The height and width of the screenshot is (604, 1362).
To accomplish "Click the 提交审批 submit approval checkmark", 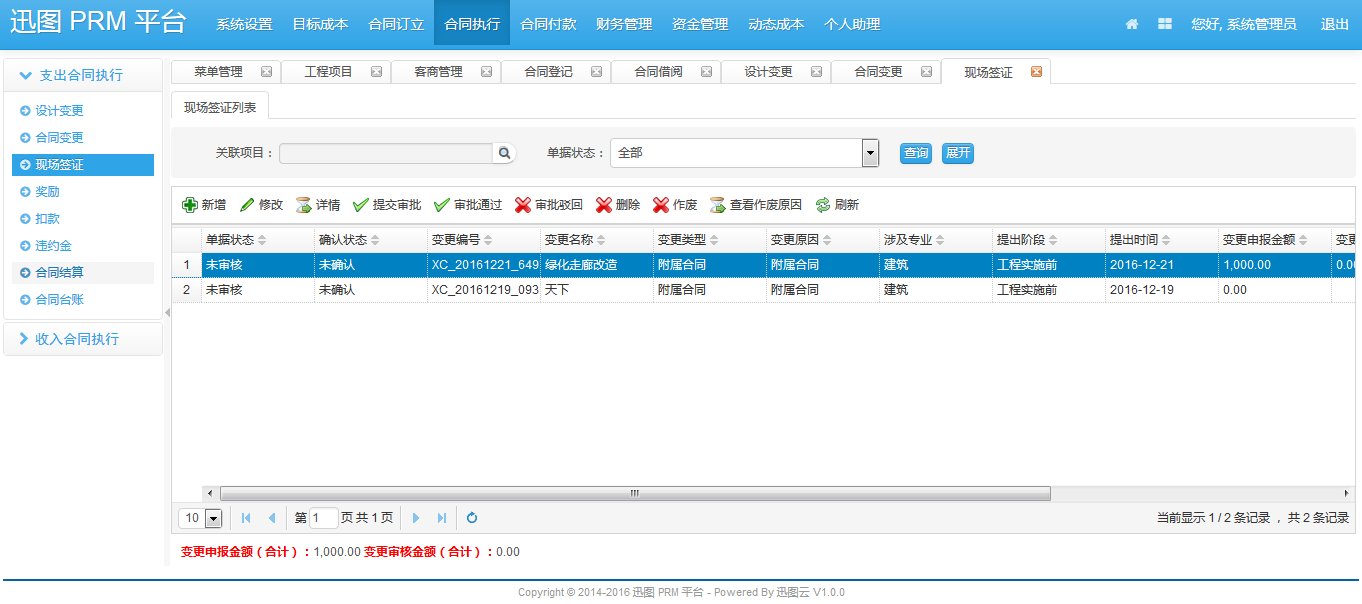I will [361, 205].
